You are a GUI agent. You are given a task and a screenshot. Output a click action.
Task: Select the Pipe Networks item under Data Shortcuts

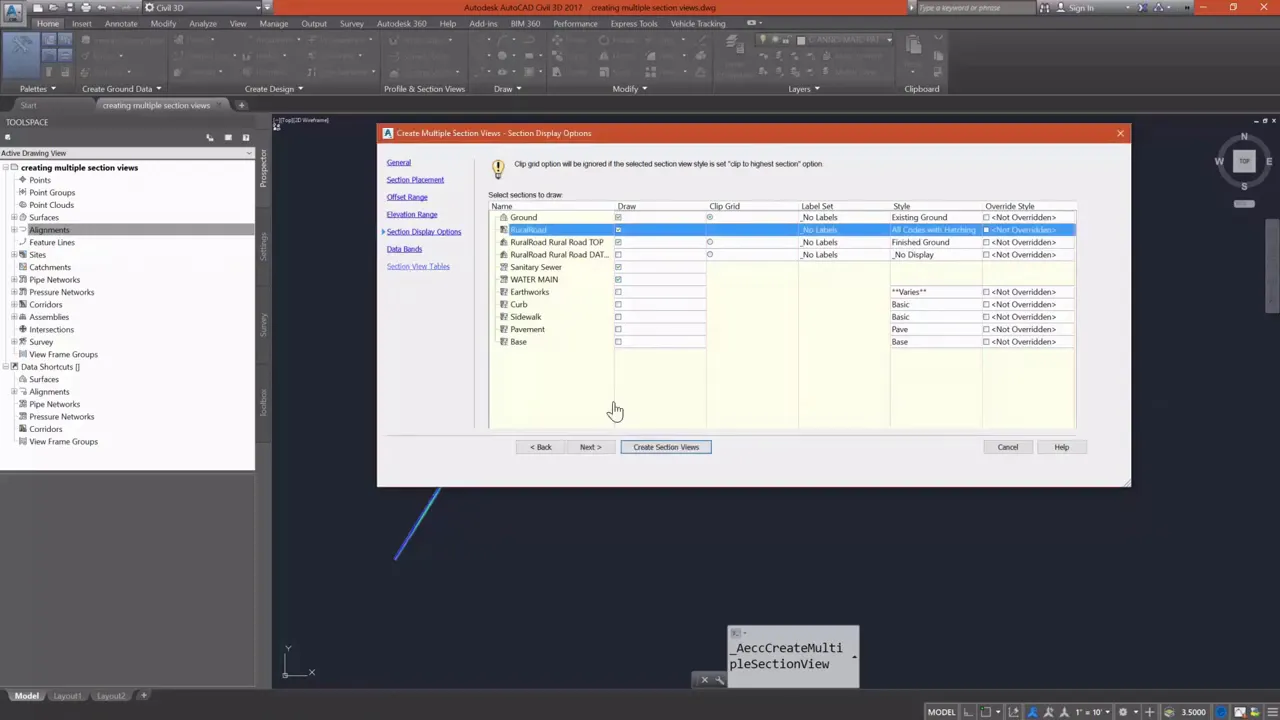pyautogui.click(x=54, y=404)
